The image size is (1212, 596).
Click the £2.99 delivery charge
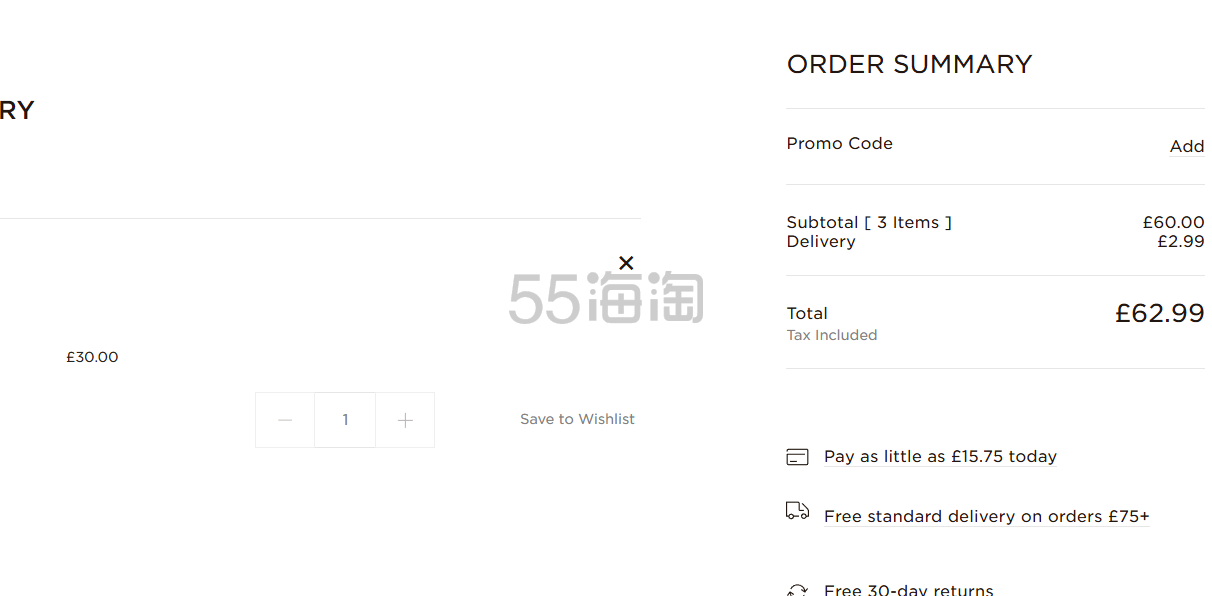tap(1181, 241)
